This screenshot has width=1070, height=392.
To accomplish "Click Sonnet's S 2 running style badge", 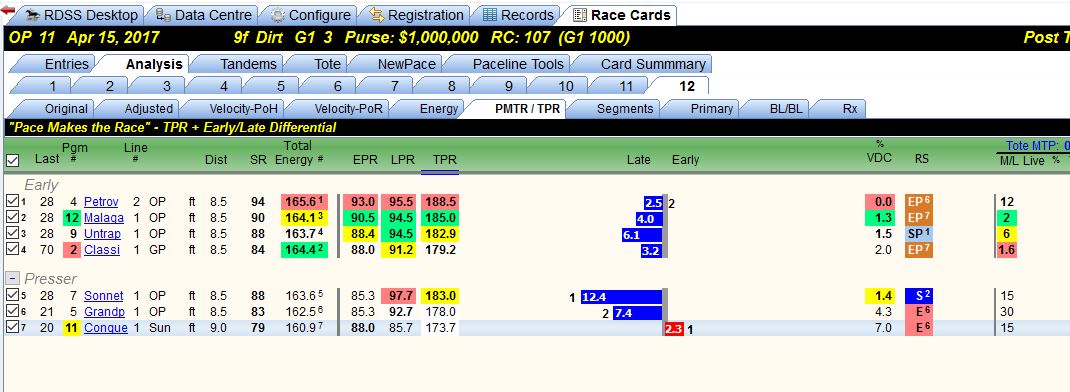I will 919,296.
